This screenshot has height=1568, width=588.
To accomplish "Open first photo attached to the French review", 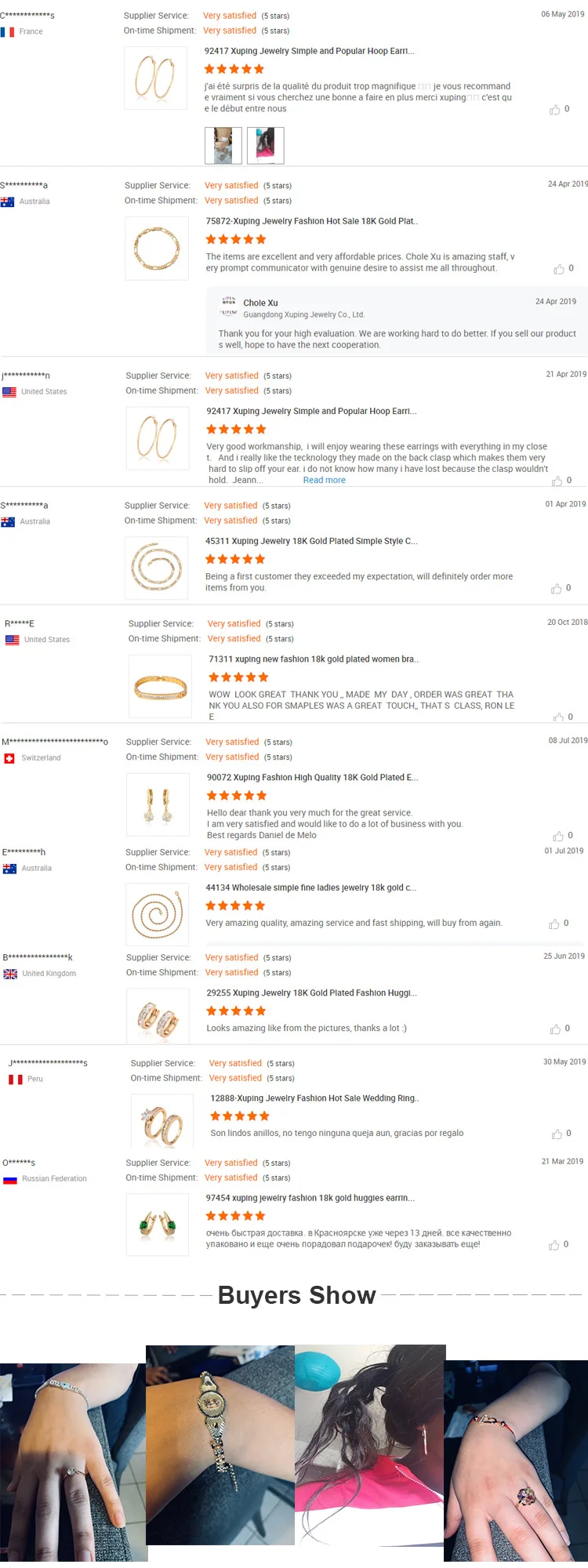I will tap(223, 146).
